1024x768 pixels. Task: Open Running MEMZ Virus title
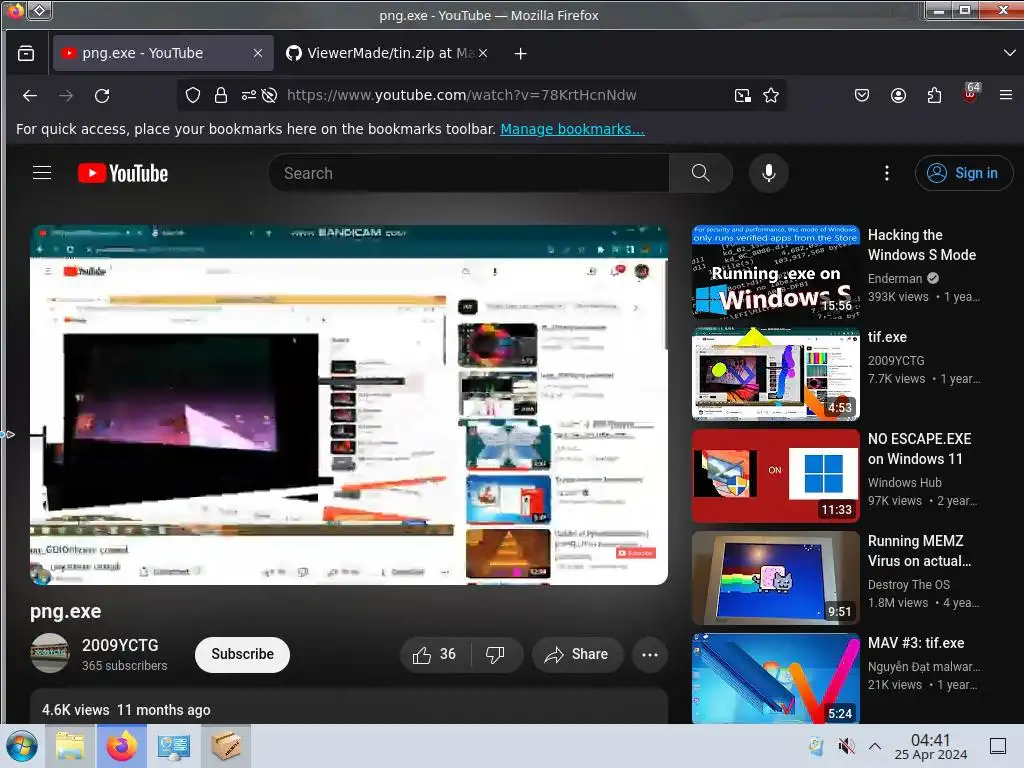(x=919, y=551)
